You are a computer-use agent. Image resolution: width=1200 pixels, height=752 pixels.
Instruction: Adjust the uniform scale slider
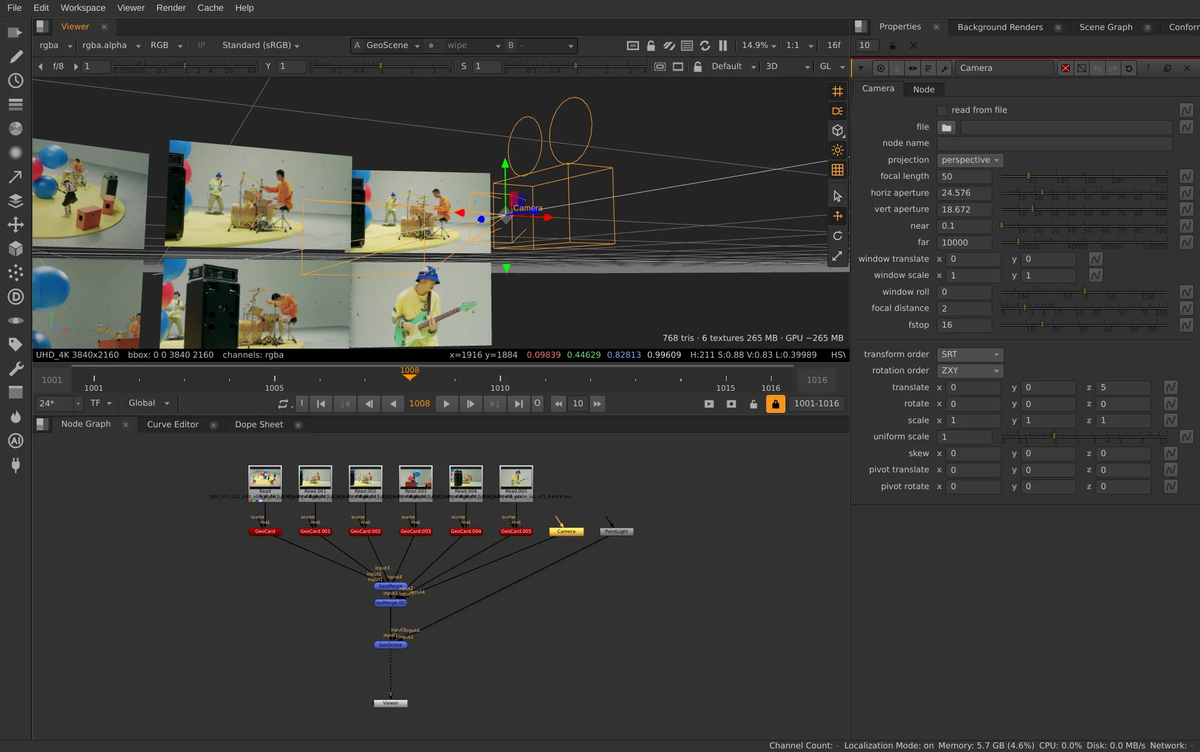pos(1084,437)
